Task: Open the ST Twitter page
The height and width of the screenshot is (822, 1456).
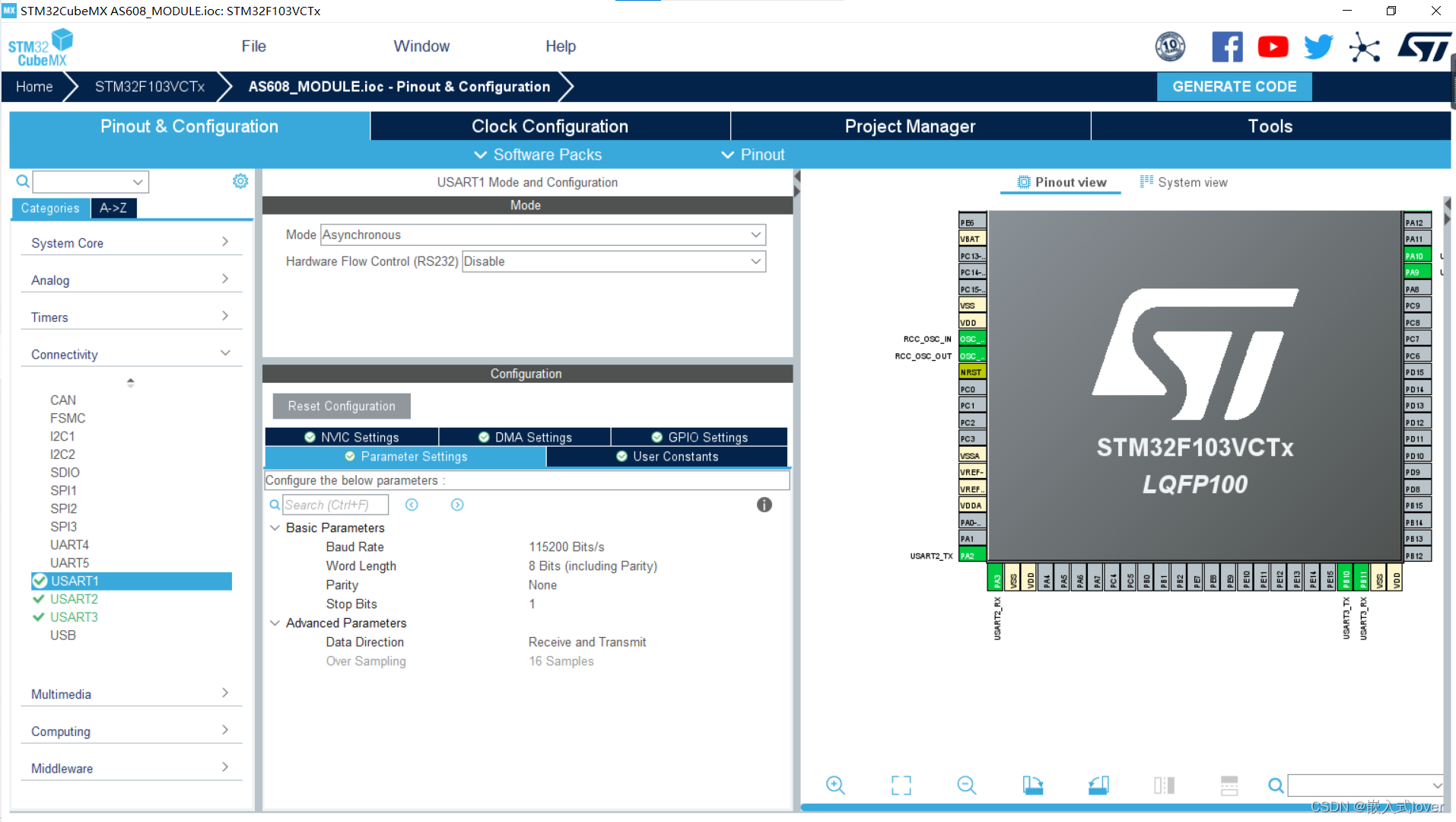Action: (1318, 46)
